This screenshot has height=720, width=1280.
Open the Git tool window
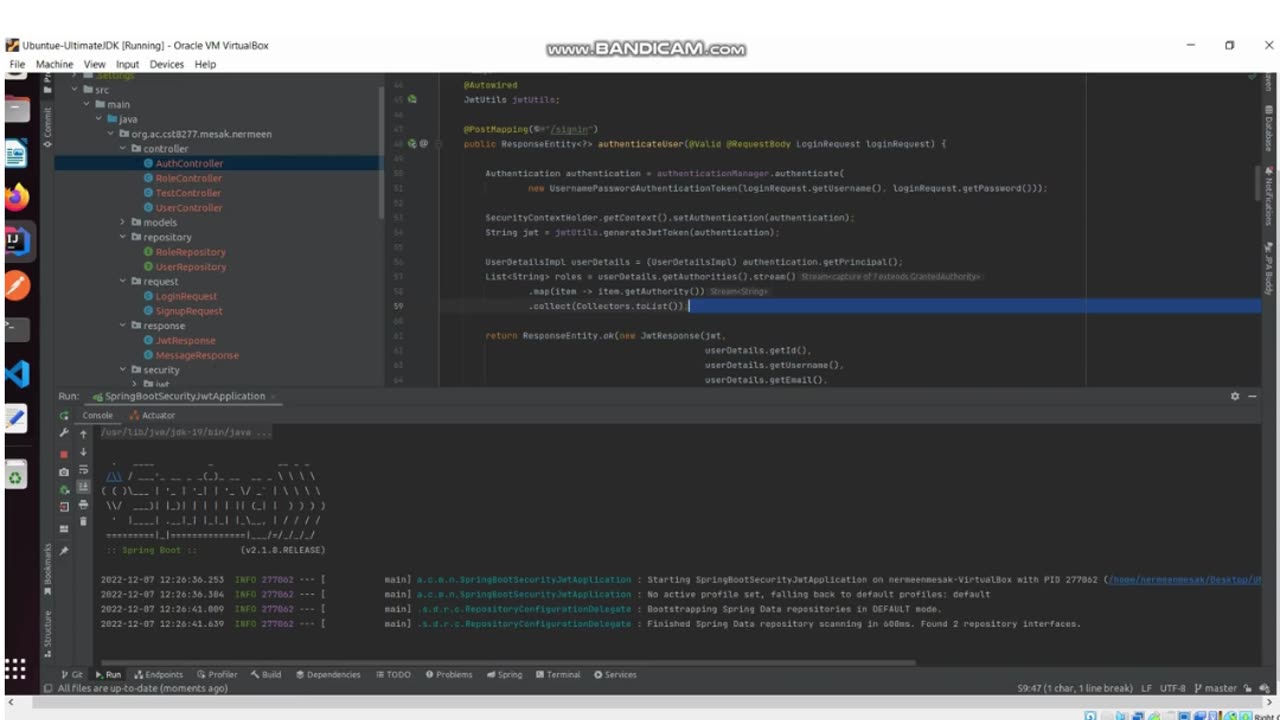pyautogui.click(x=71, y=674)
